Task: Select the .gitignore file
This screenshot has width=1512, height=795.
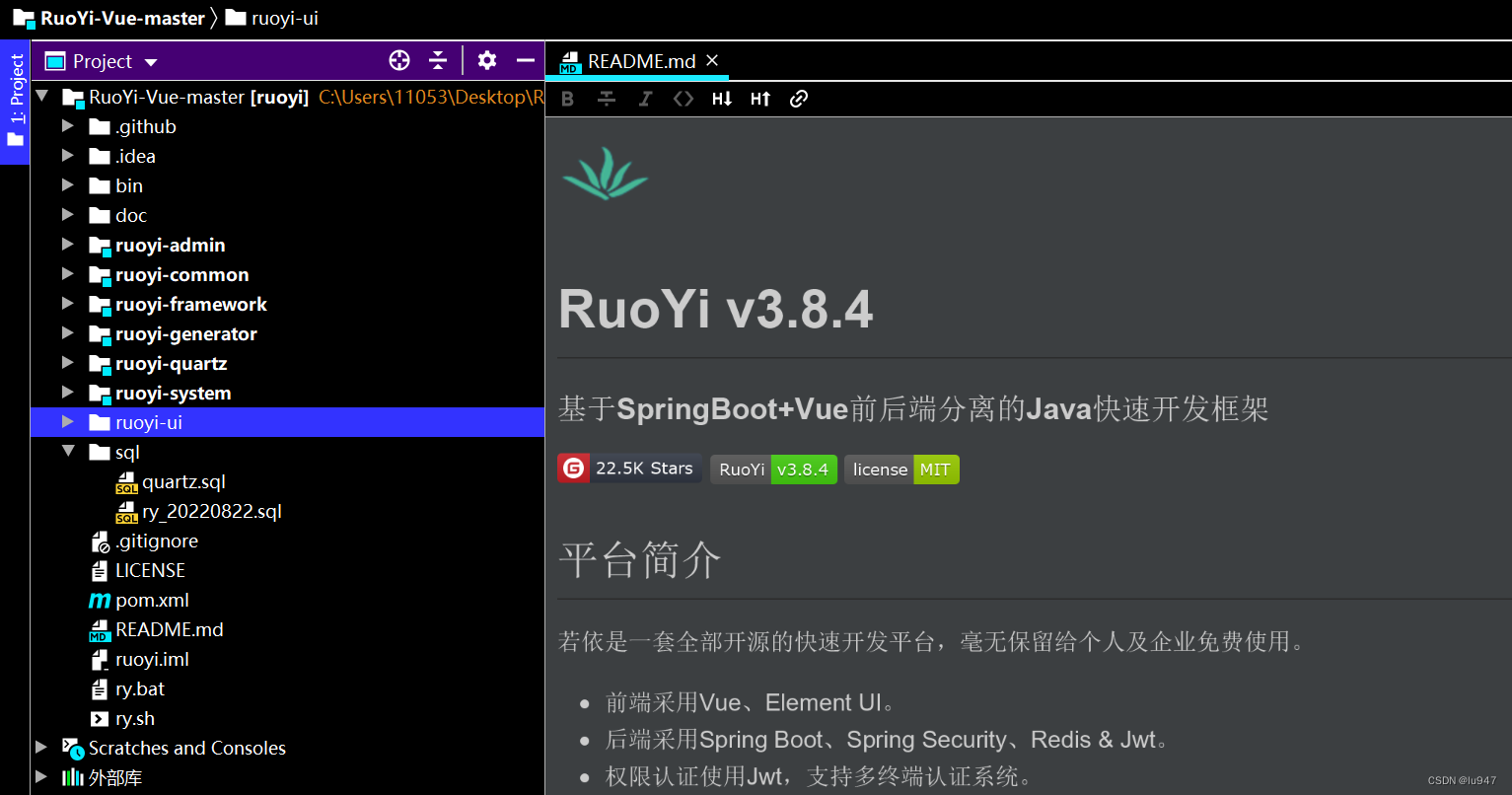Action: click(x=144, y=541)
